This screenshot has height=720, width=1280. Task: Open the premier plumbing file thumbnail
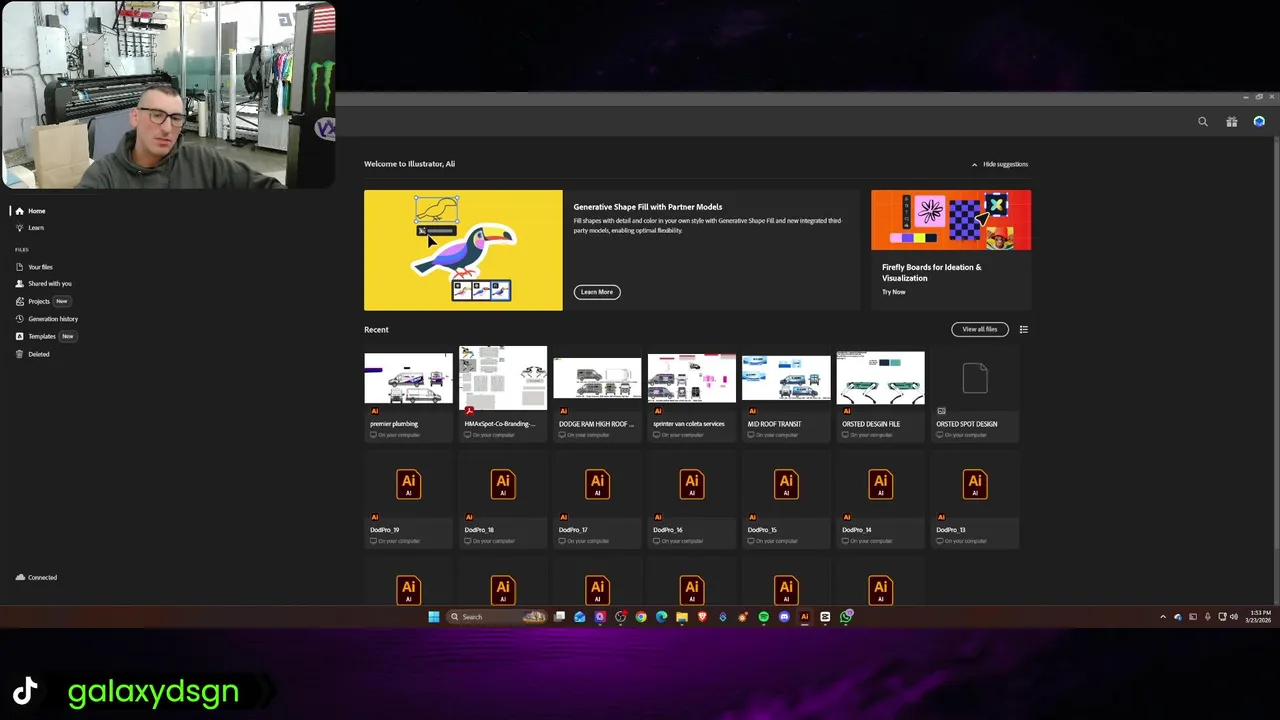coord(408,378)
